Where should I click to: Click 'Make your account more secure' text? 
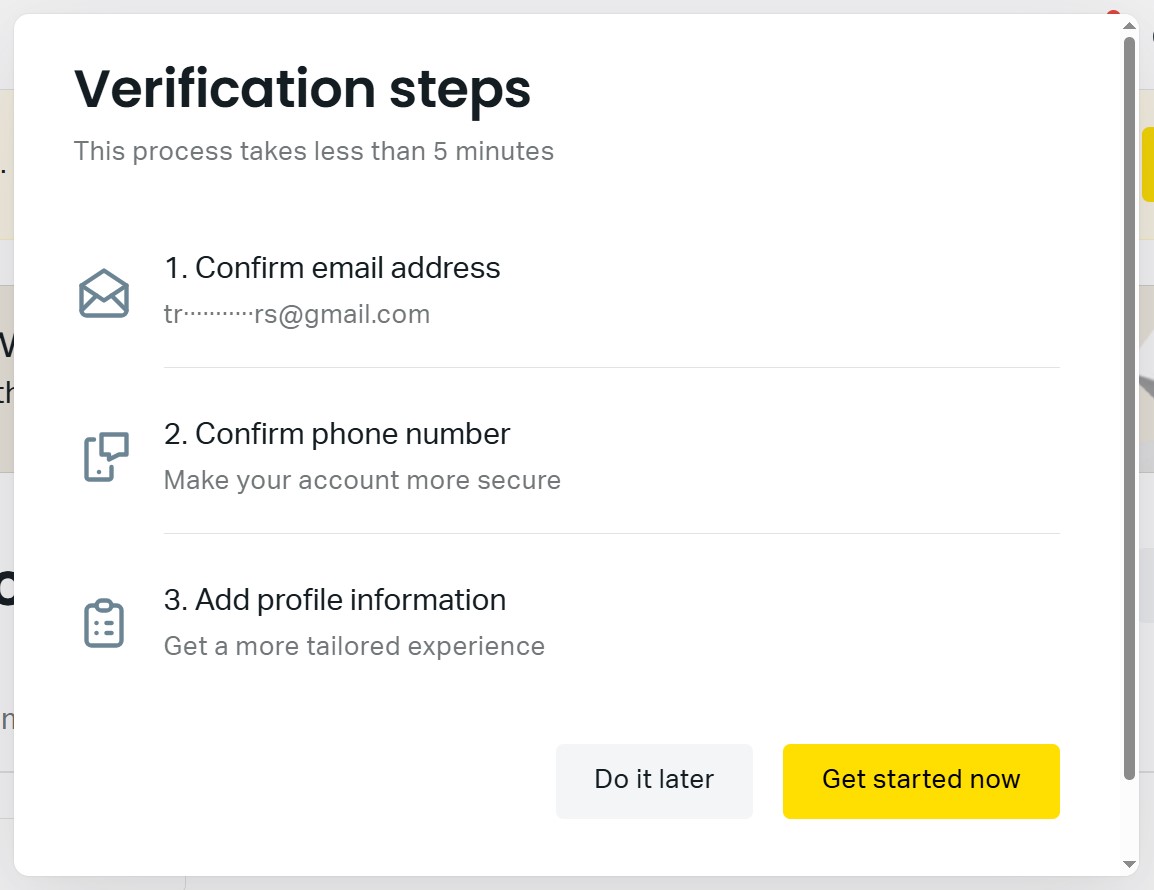coord(362,481)
